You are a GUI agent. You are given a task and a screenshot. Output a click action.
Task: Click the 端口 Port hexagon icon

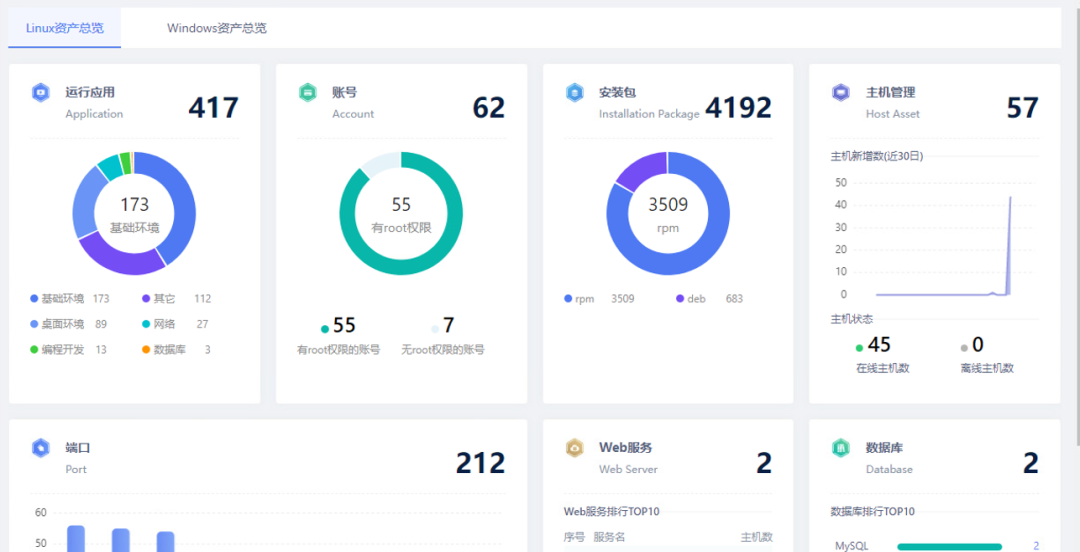[x=40, y=448]
